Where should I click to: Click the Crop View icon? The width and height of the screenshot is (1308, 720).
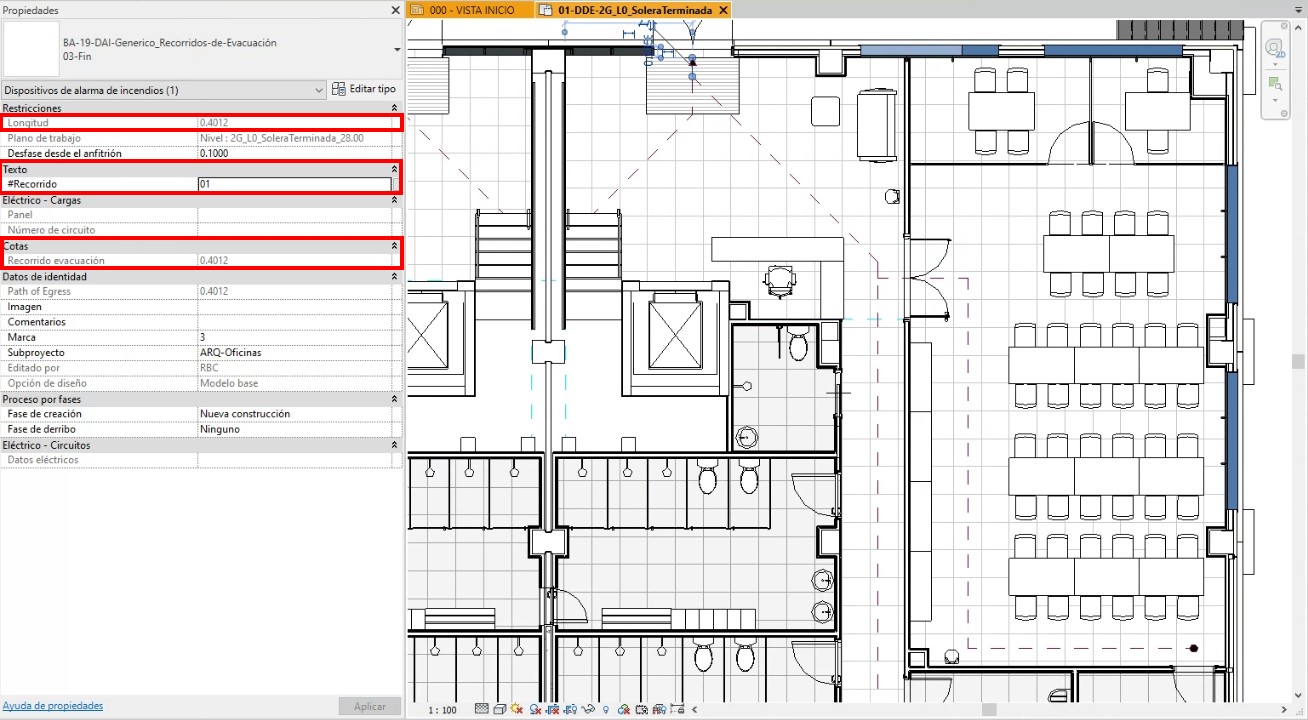click(x=553, y=709)
